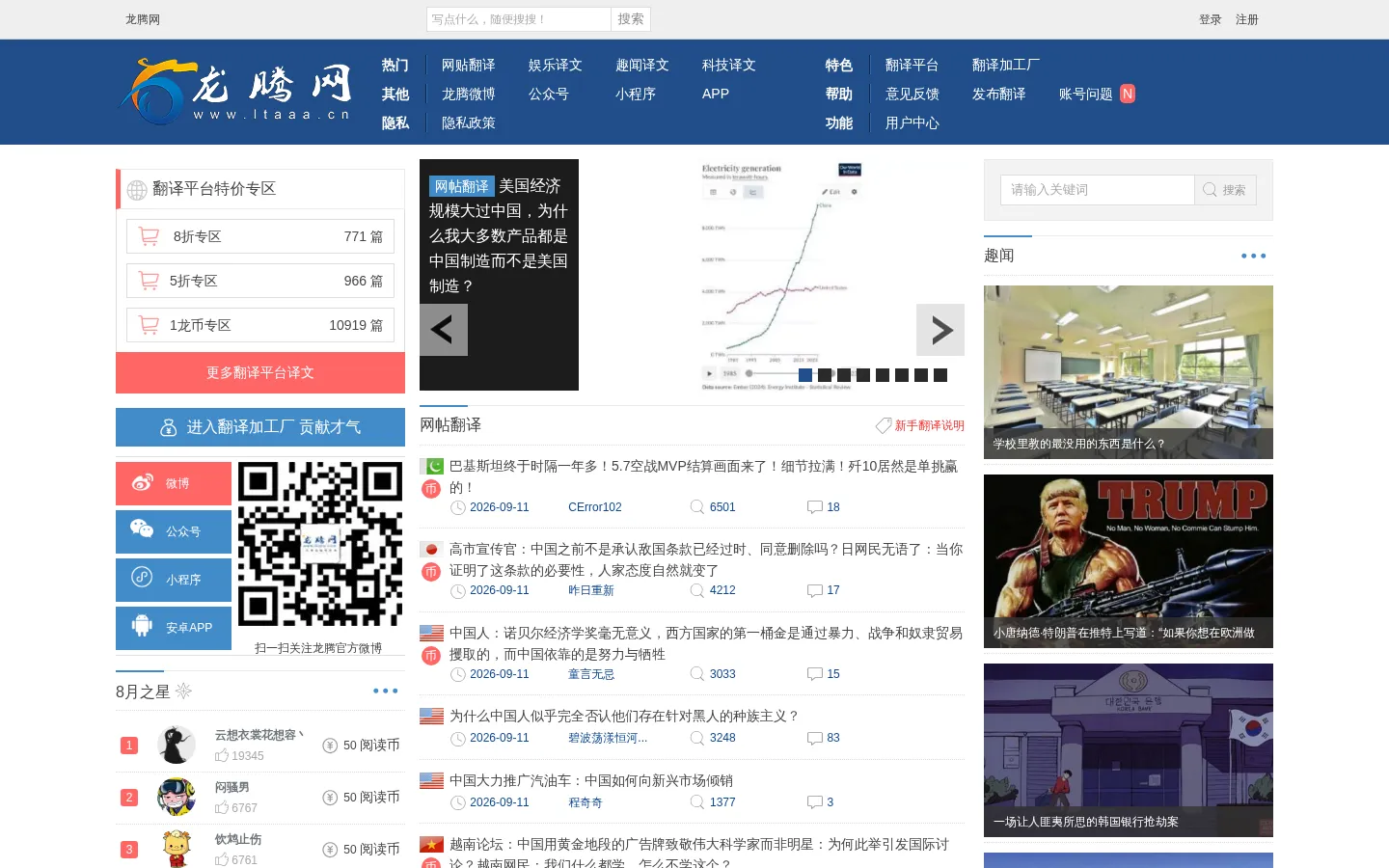This screenshot has height=868, width=1389.
Task: Expand more options for 8月之星 section
Action: [385, 691]
